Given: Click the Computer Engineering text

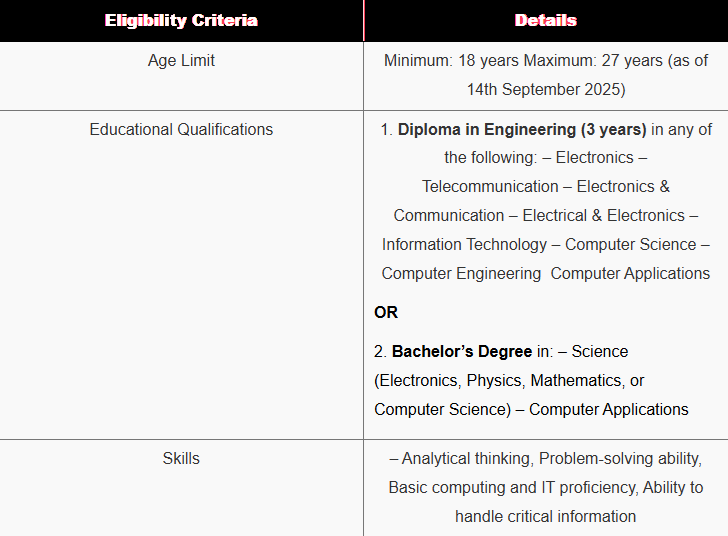Looking at the screenshot, I should click(462, 273).
